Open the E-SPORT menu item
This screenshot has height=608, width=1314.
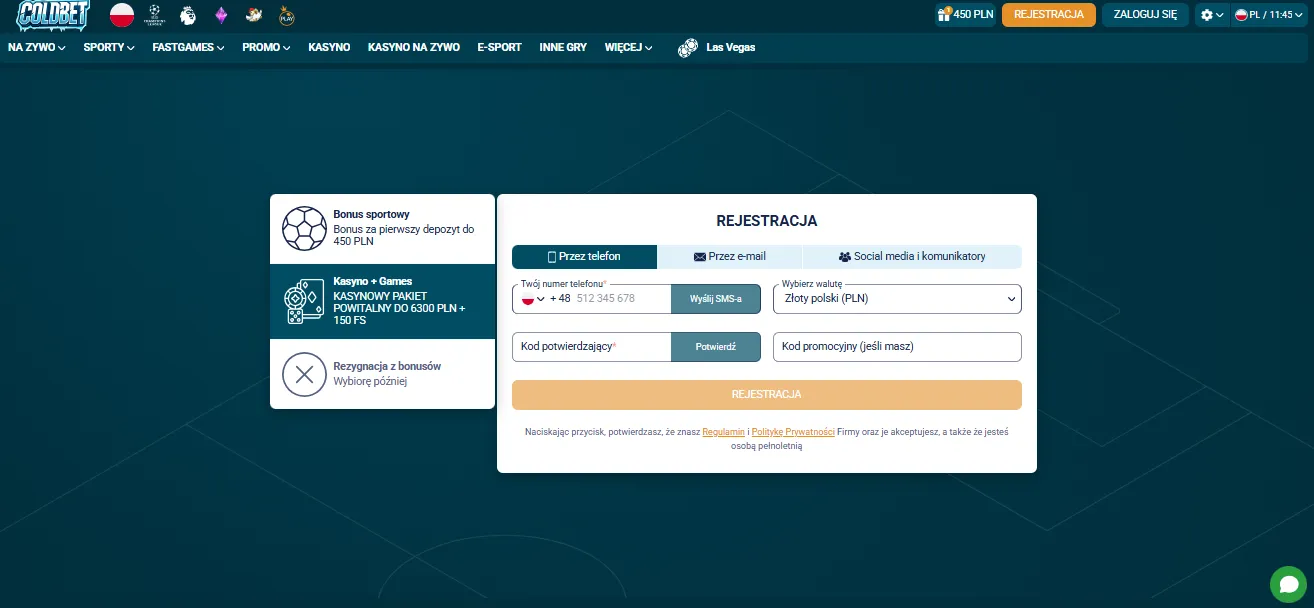click(x=499, y=47)
